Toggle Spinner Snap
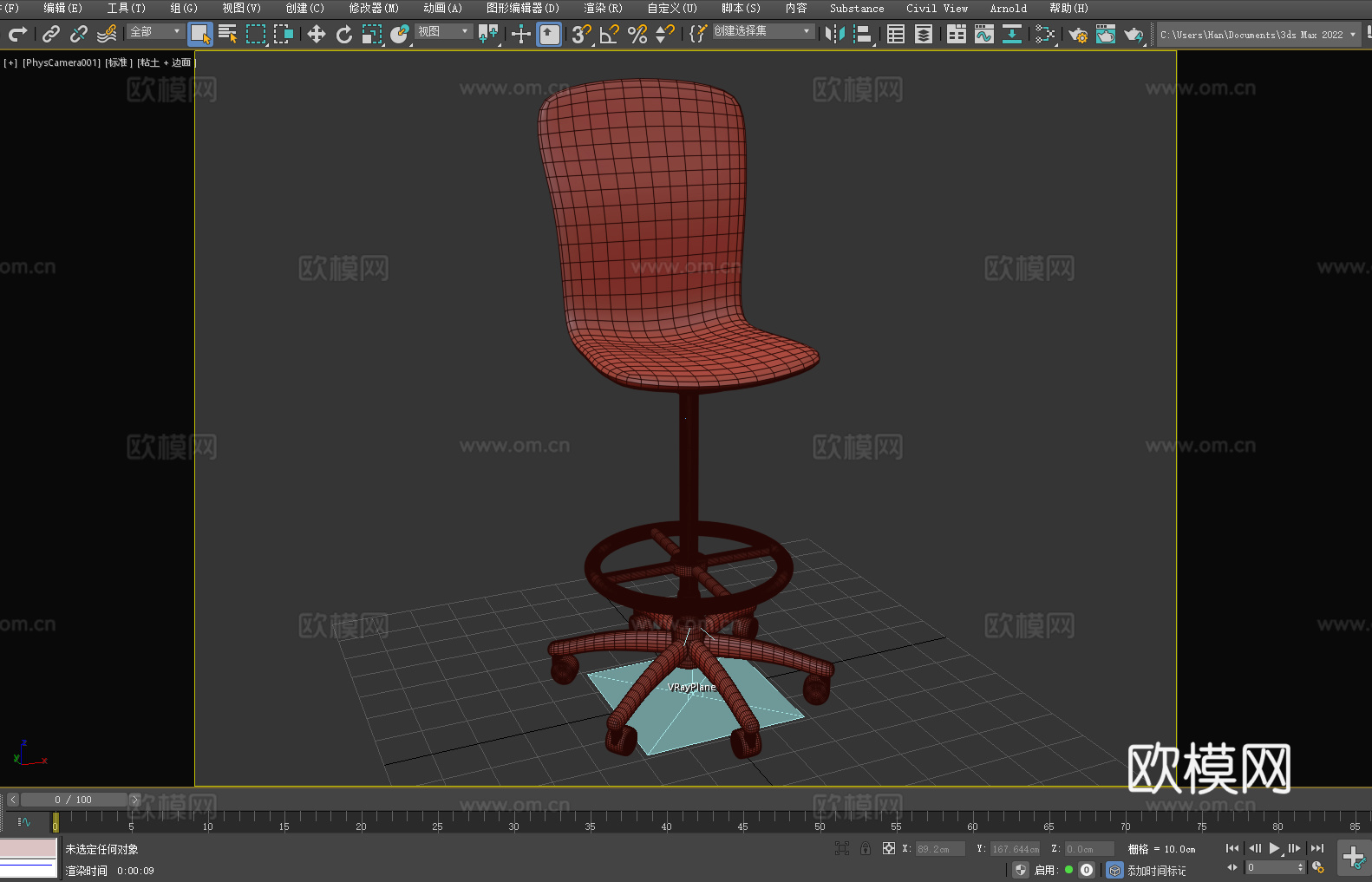This screenshot has width=1372, height=882. (665, 34)
